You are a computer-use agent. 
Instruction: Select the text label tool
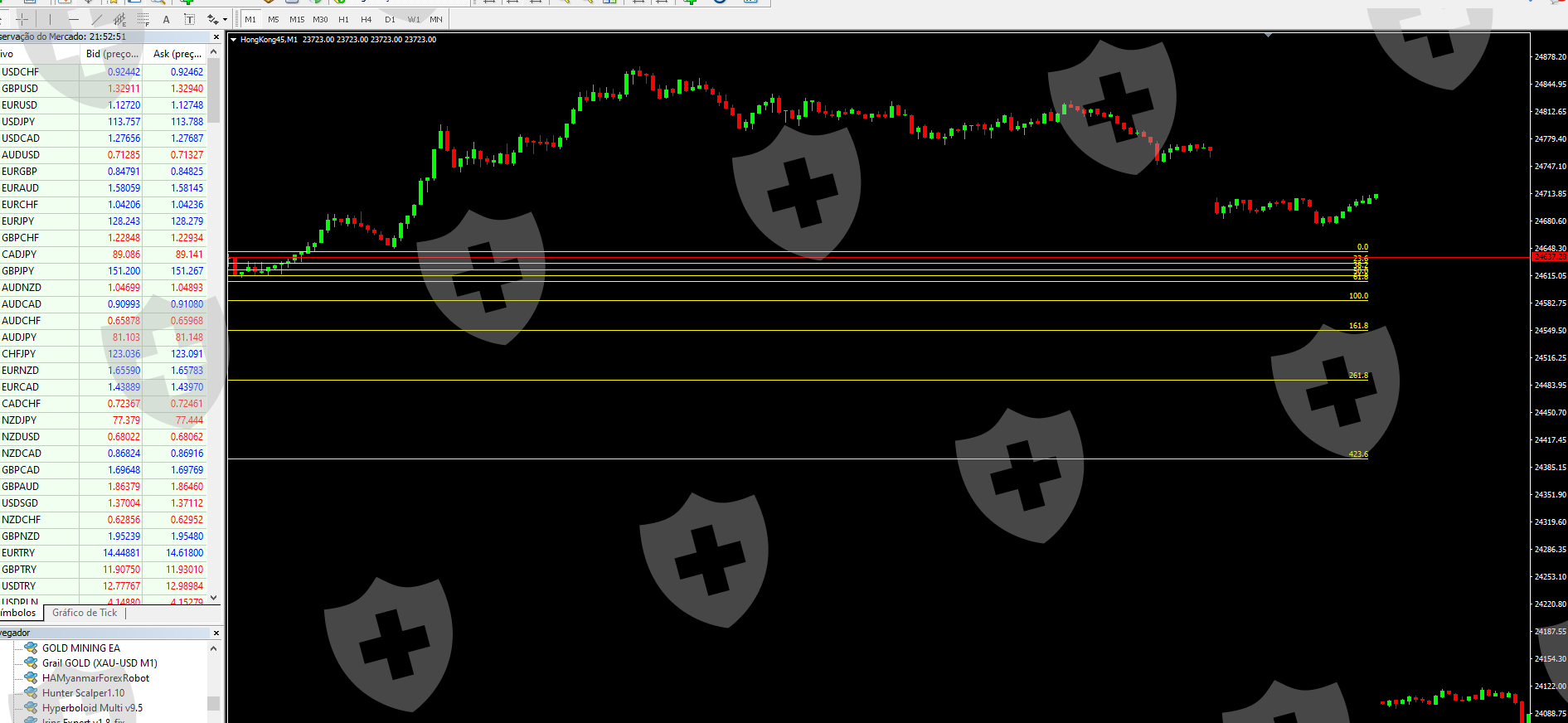tap(190, 19)
